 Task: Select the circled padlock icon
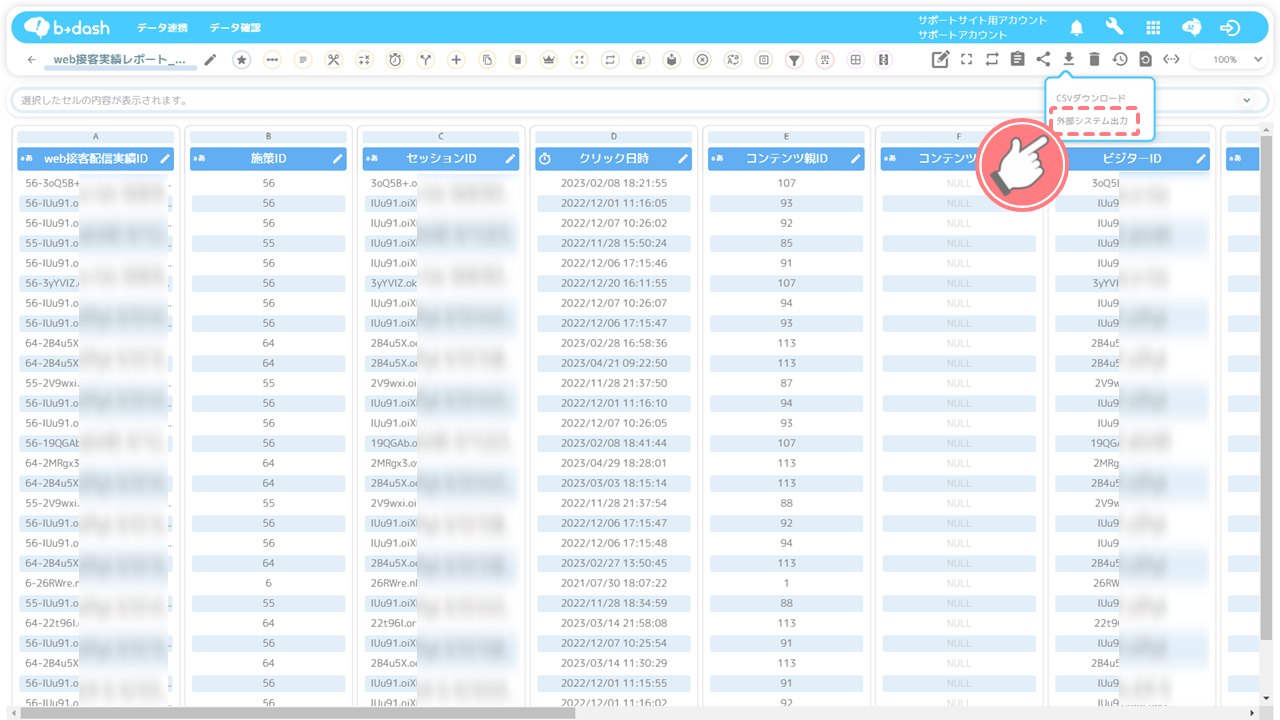point(640,60)
